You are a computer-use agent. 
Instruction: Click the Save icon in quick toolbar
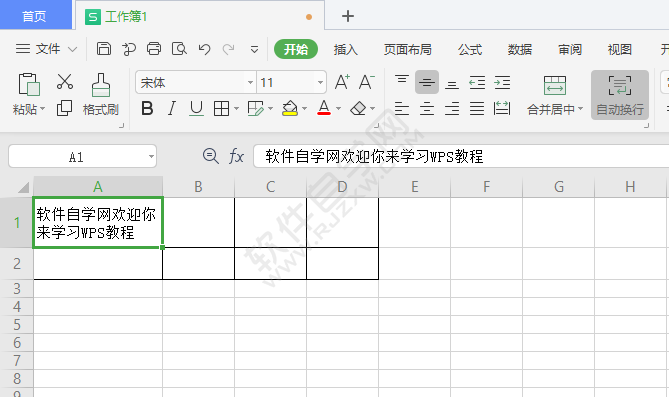[x=104, y=49]
